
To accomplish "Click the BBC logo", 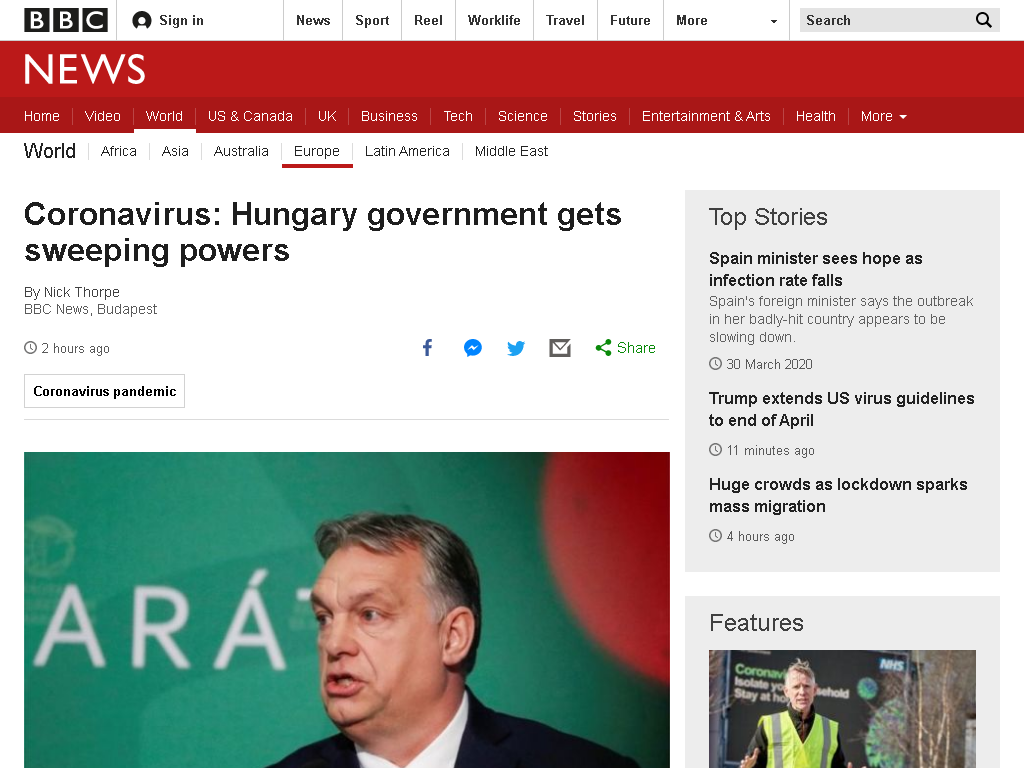I will pos(66,20).
